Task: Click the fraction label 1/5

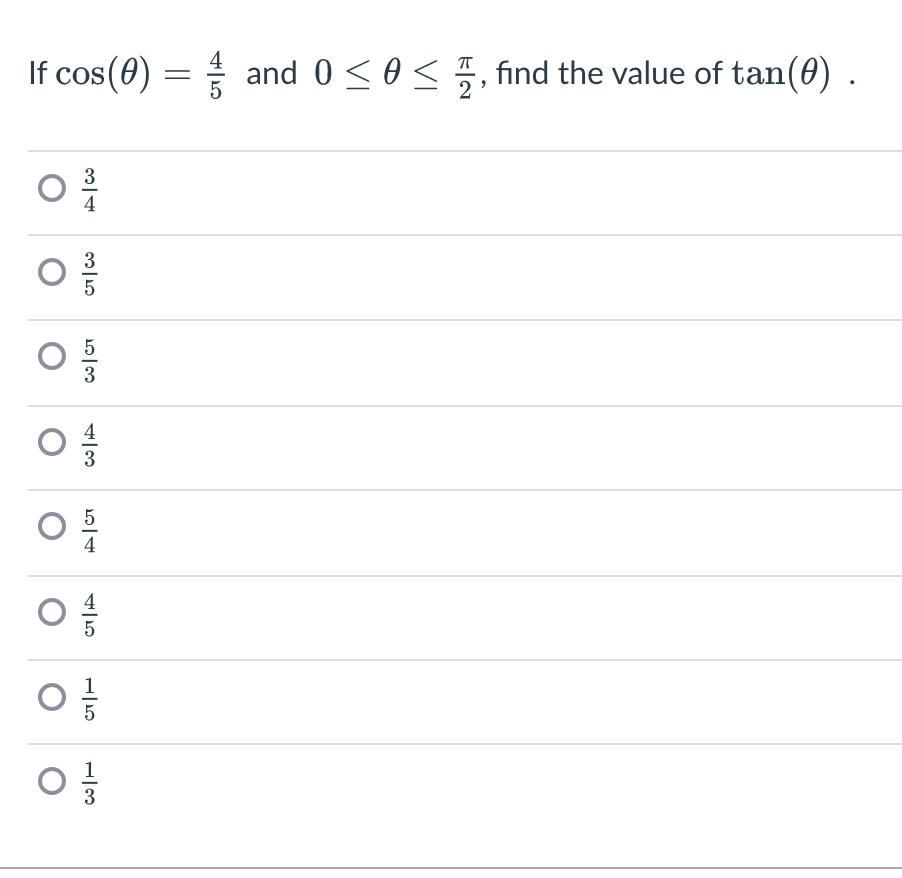Action: pyautogui.click(x=89, y=697)
